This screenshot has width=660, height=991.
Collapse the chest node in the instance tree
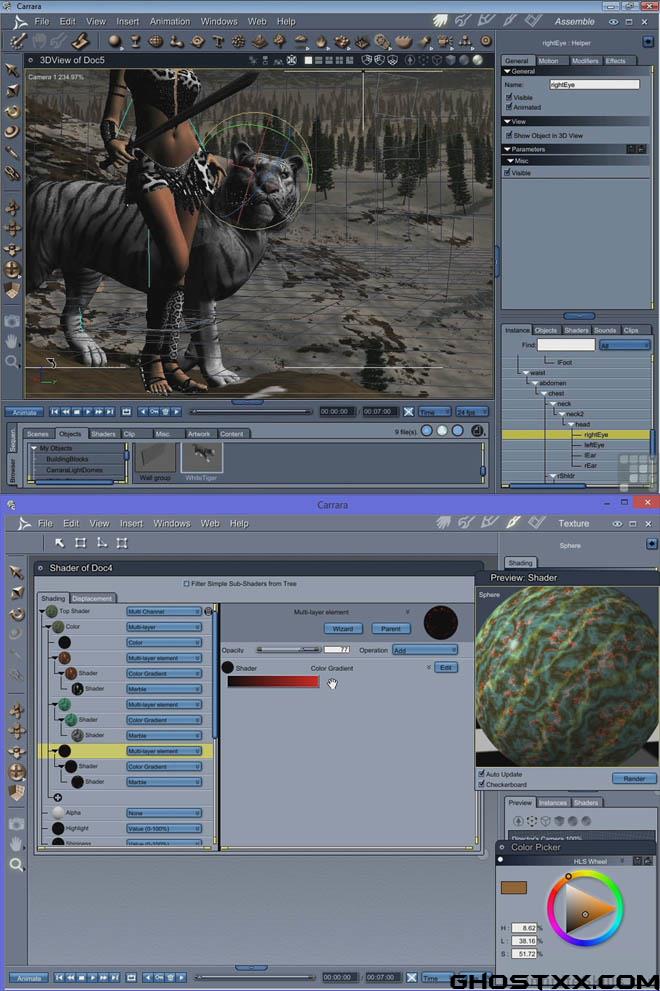click(x=544, y=393)
